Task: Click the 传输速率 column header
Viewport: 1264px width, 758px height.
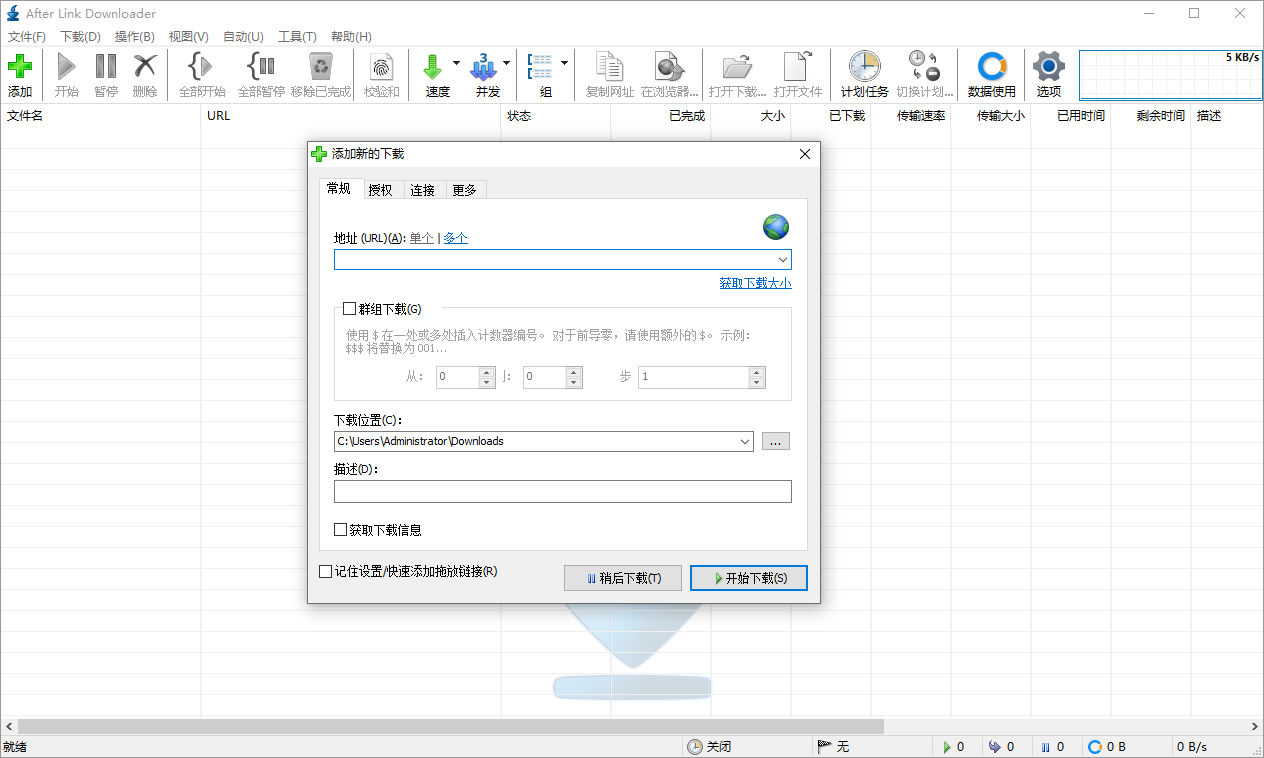Action: click(x=911, y=116)
